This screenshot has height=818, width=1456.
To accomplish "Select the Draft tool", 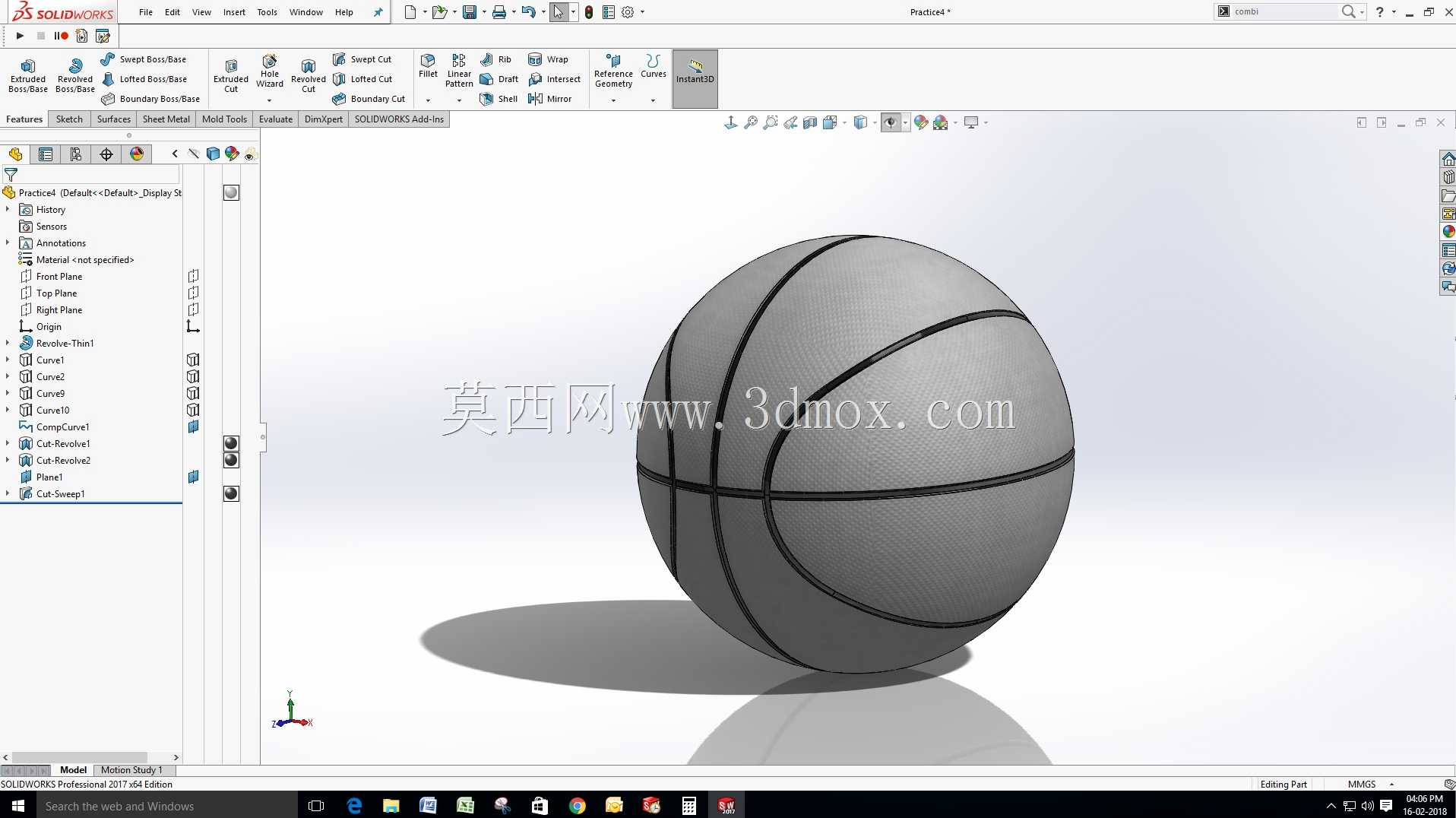I will (x=499, y=79).
